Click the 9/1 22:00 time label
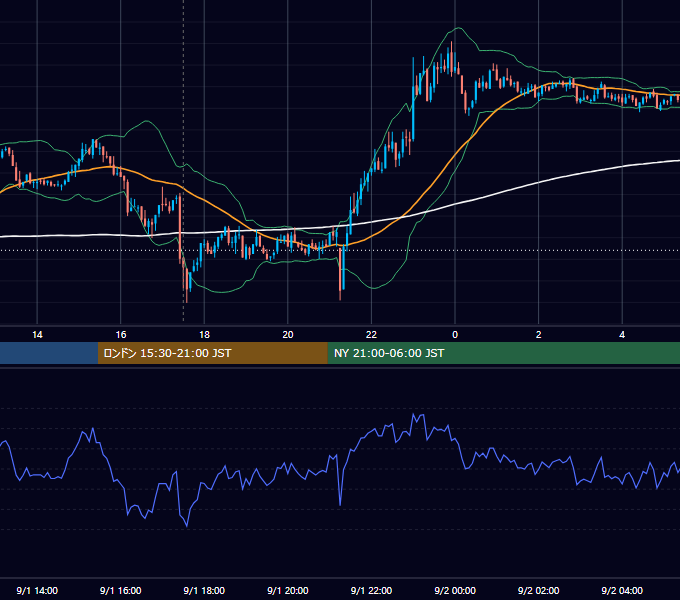The height and width of the screenshot is (600, 680). point(371,590)
